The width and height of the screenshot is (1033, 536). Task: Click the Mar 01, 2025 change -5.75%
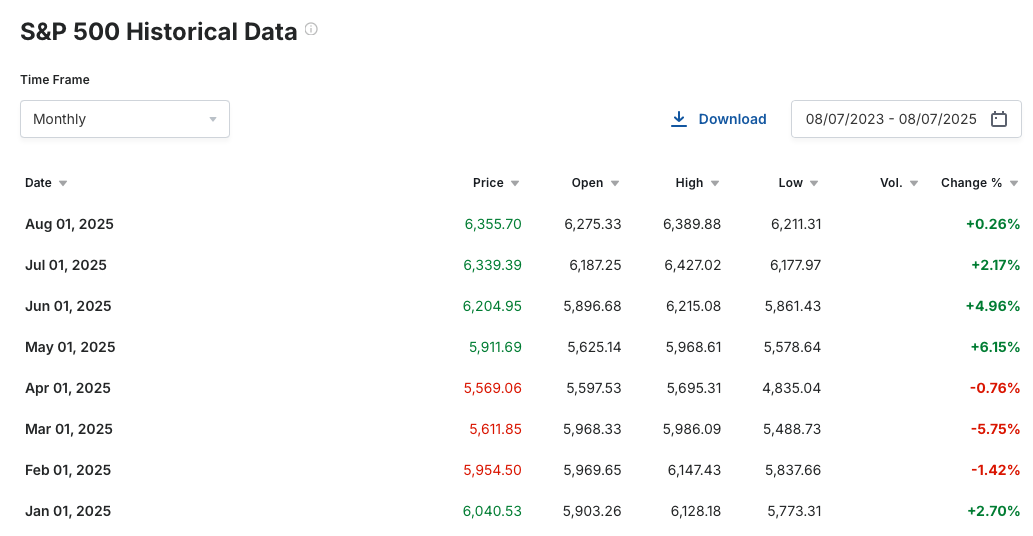tap(995, 429)
